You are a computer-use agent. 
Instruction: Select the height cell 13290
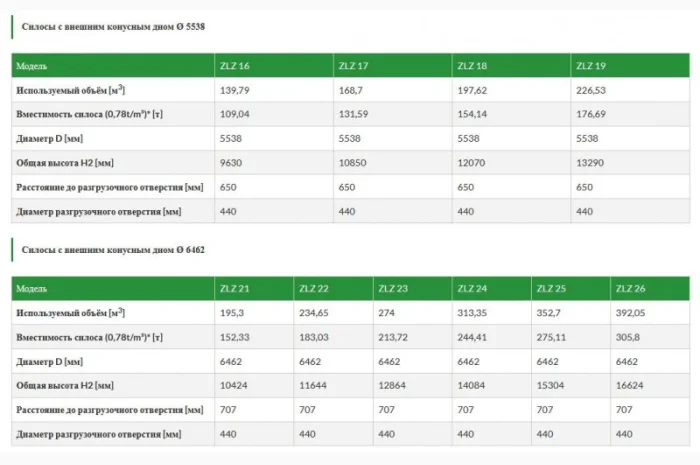[x=591, y=163]
